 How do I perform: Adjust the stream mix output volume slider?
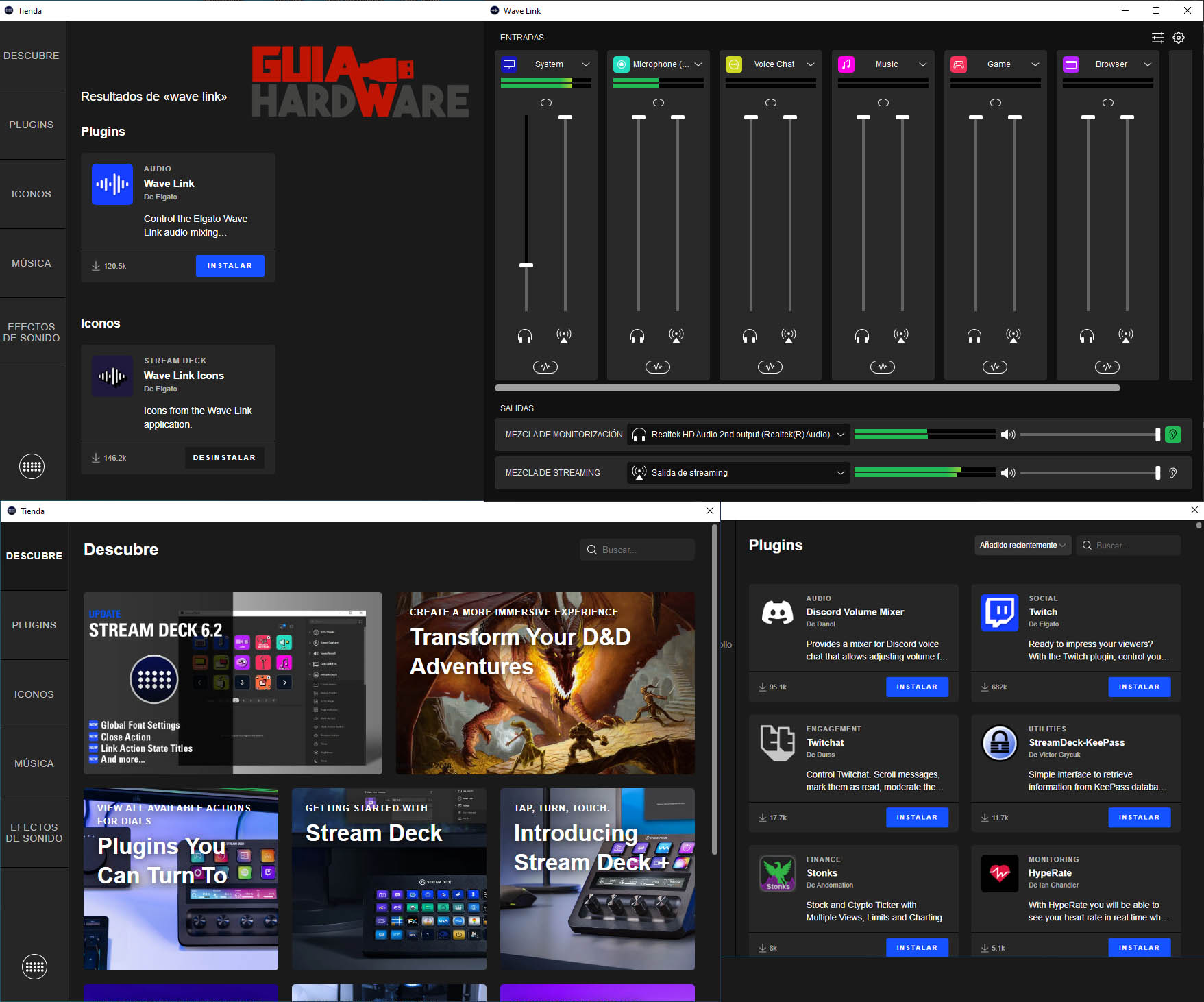pyautogui.click(x=1090, y=473)
